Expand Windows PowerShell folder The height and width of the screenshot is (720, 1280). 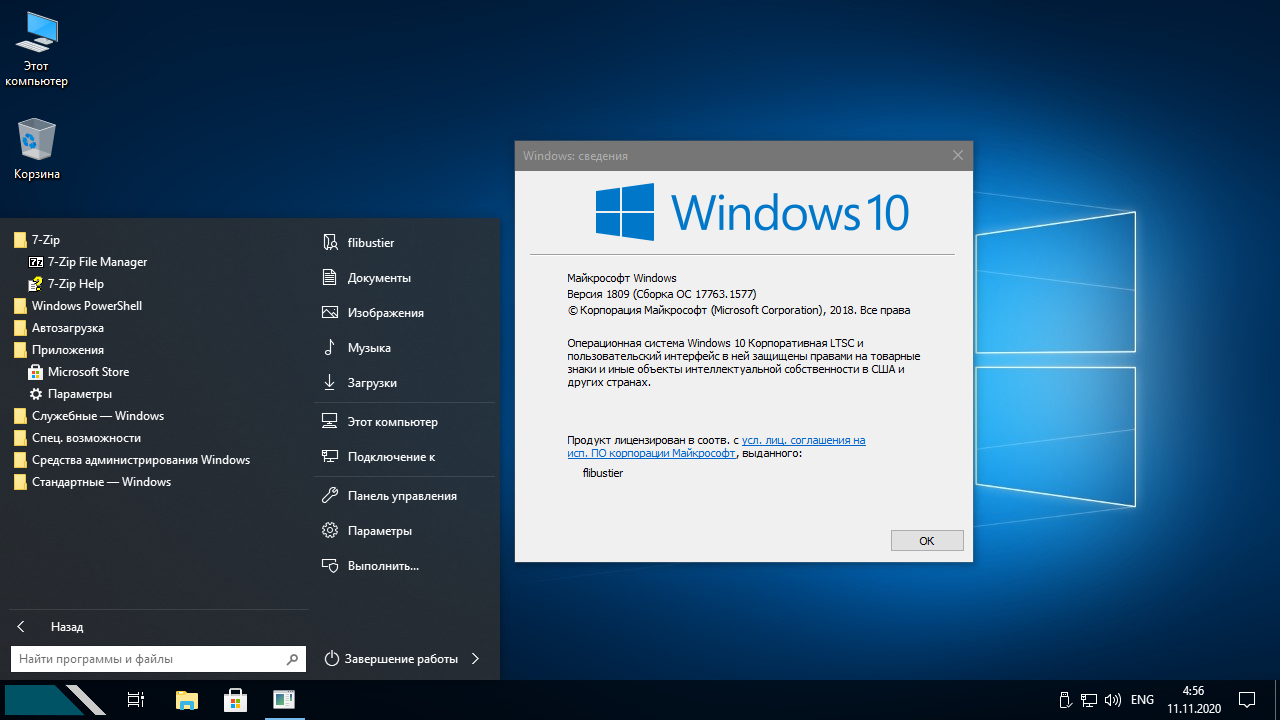[x=78, y=306]
